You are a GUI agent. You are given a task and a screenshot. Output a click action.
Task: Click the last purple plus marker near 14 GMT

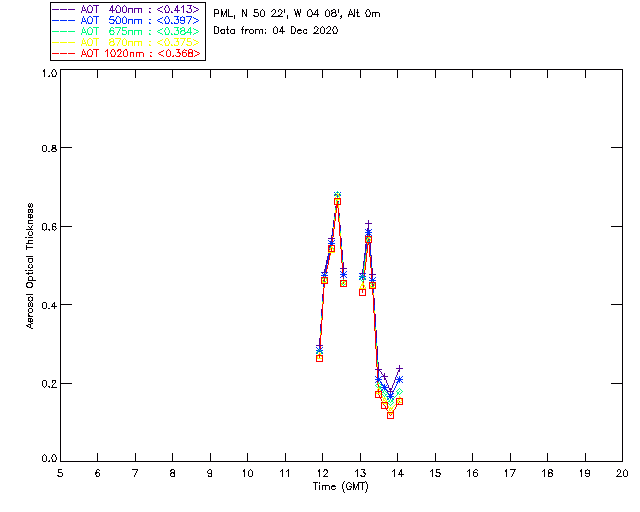pos(399,368)
